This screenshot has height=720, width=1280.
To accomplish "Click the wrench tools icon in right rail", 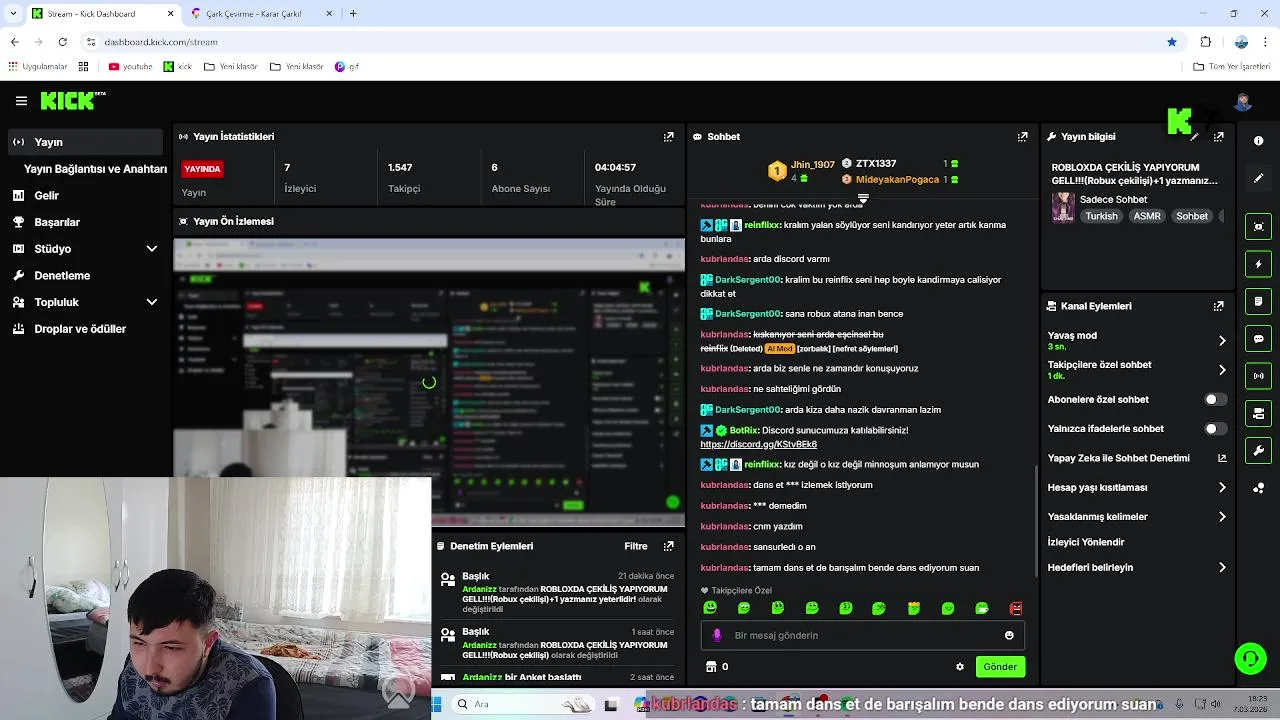I will point(1258,451).
